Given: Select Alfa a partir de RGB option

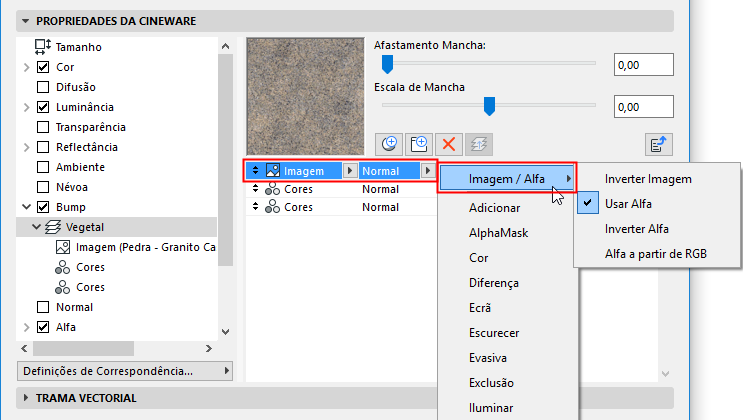Looking at the screenshot, I should coord(657,254).
